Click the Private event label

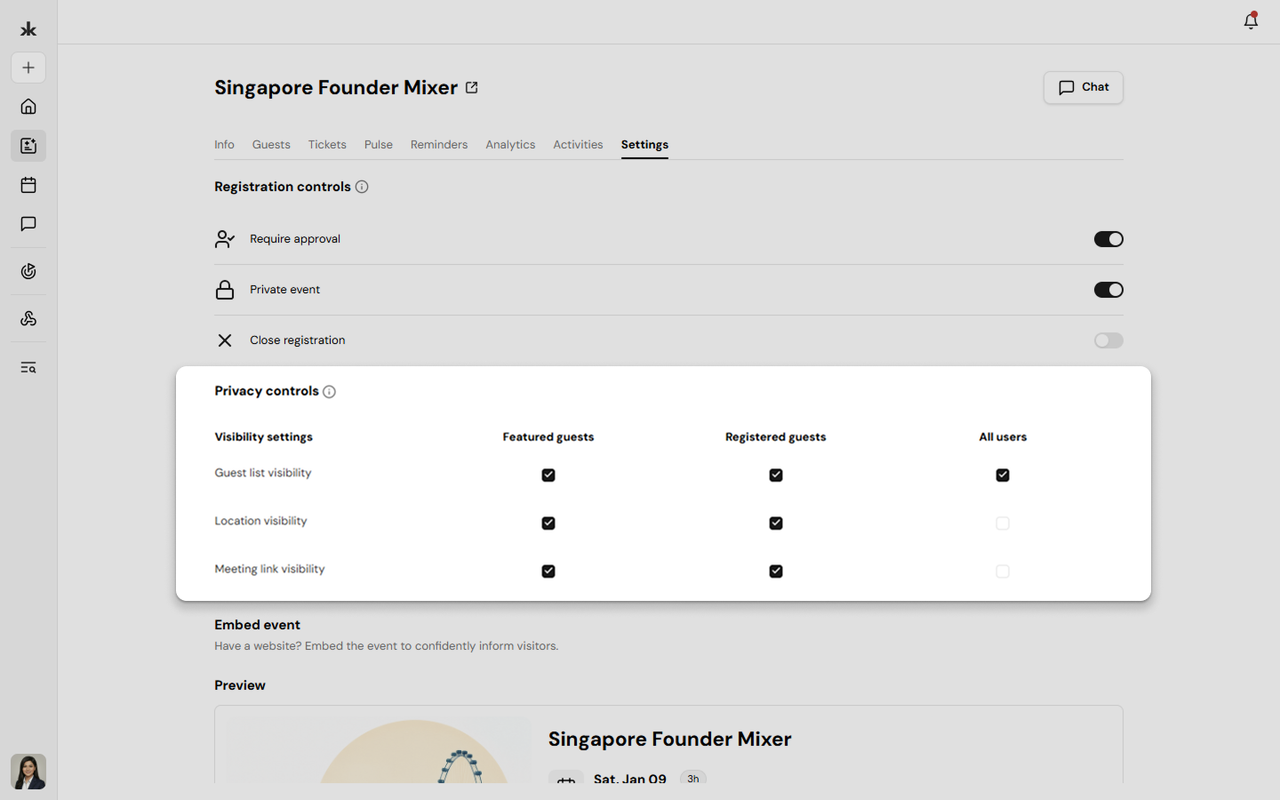tap(285, 290)
